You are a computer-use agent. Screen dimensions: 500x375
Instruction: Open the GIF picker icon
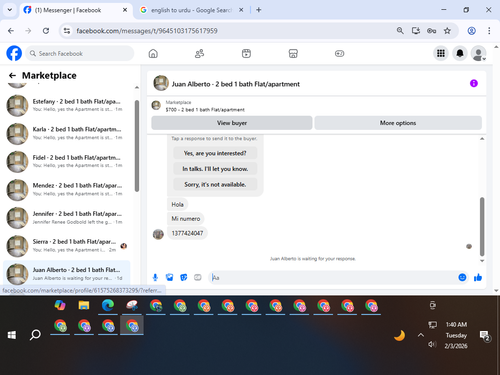tap(198, 277)
